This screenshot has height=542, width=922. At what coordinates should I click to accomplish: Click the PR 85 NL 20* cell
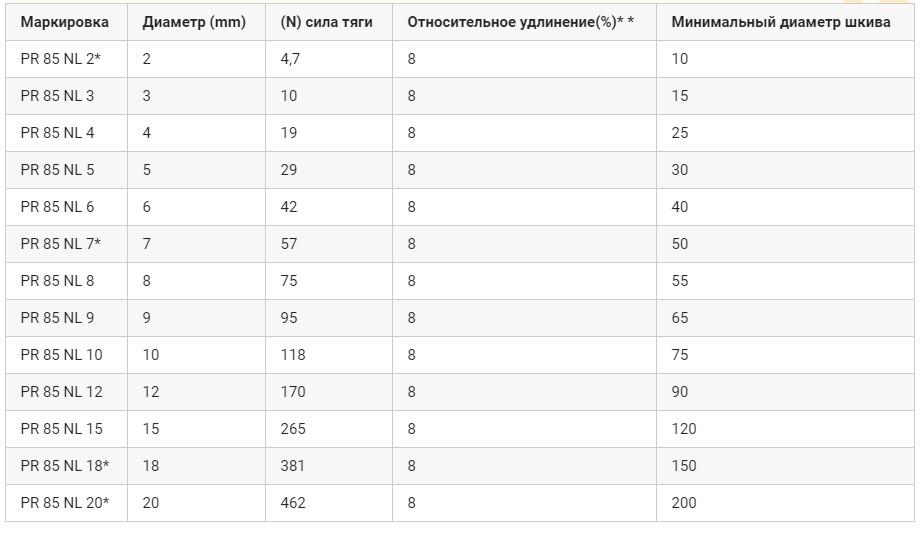point(66,503)
